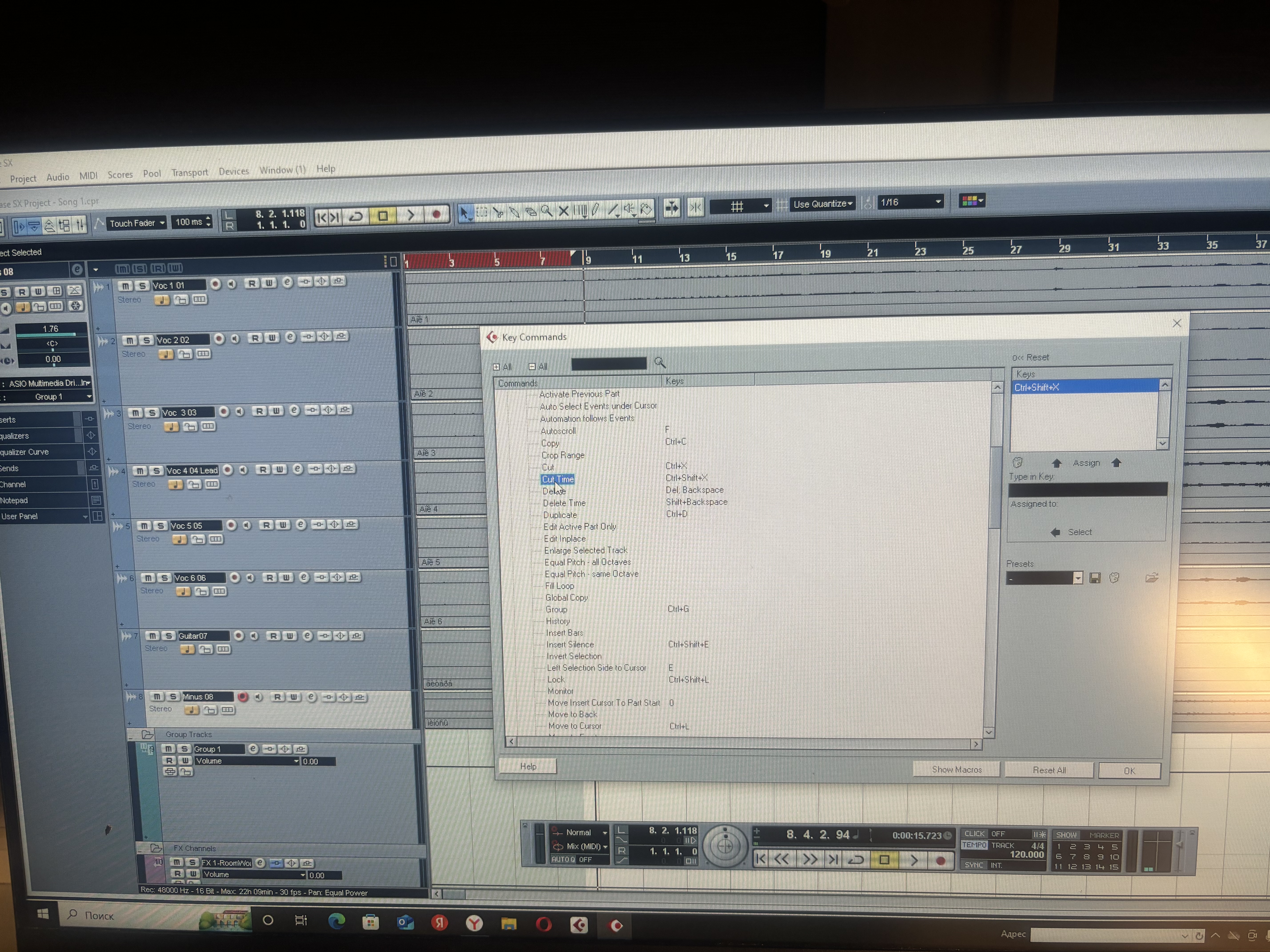Mute the Voc 1 01 track
This screenshot has height=952, width=1270.
point(125,286)
